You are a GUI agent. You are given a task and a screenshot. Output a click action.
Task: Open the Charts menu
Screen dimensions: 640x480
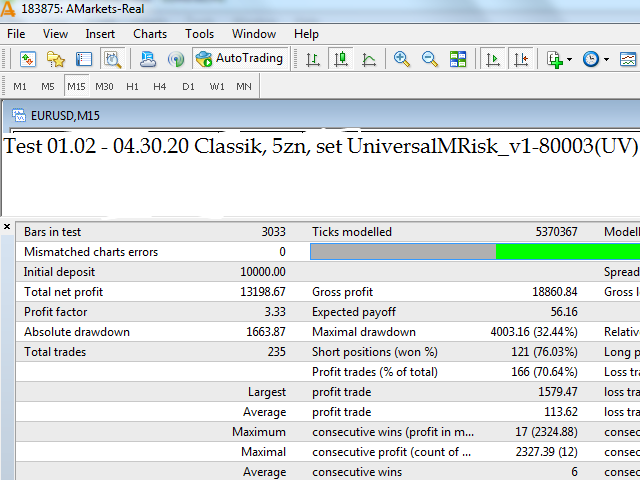pos(150,34)
